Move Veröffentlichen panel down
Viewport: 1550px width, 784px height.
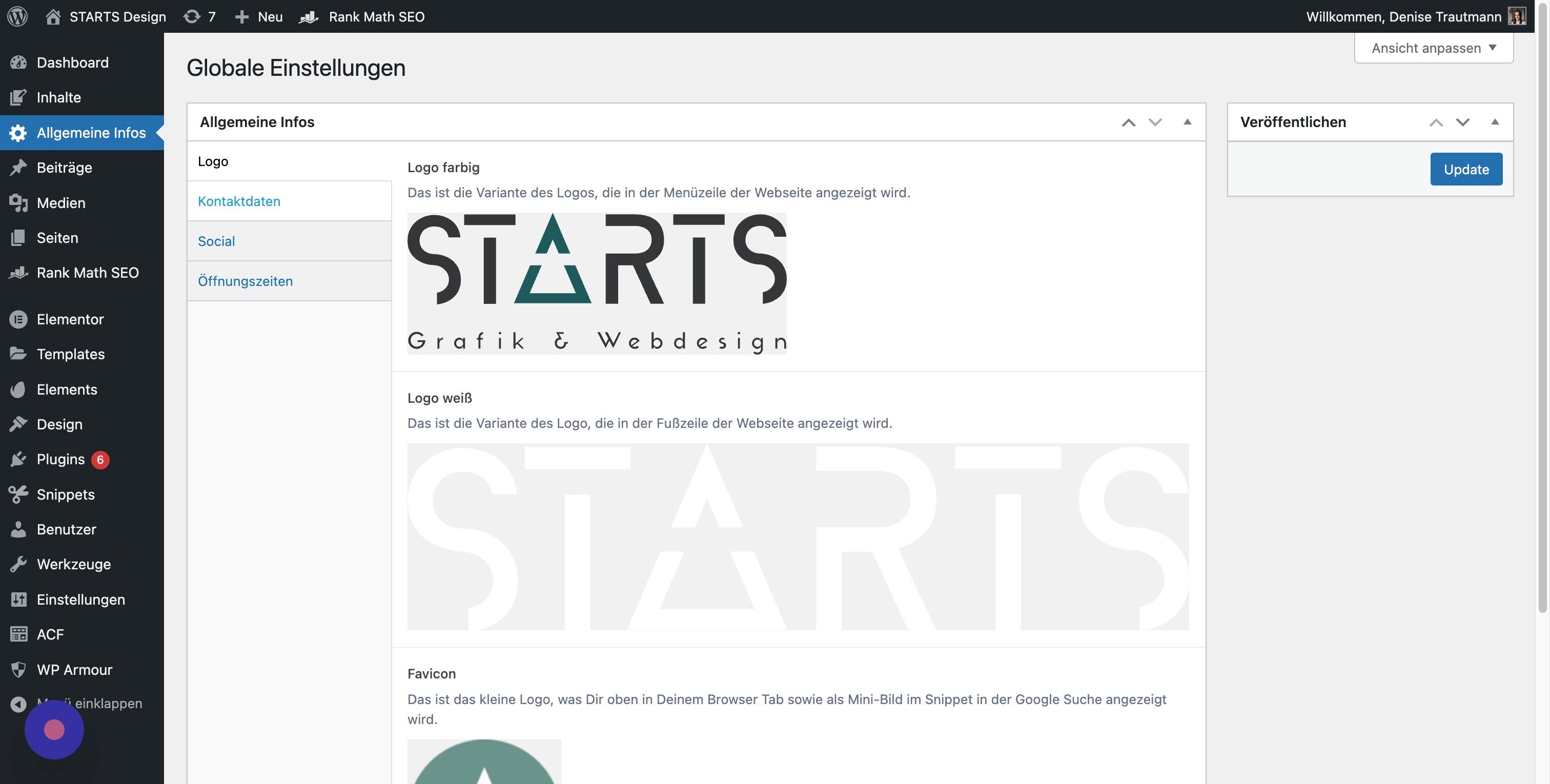[1462, 122]
